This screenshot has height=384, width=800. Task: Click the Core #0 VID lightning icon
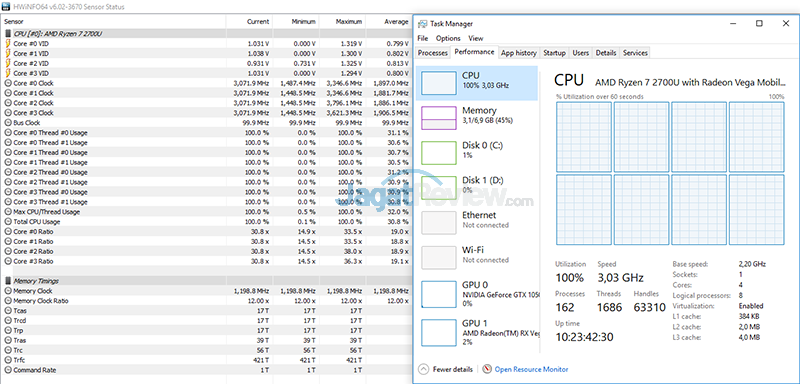(8, 43)
